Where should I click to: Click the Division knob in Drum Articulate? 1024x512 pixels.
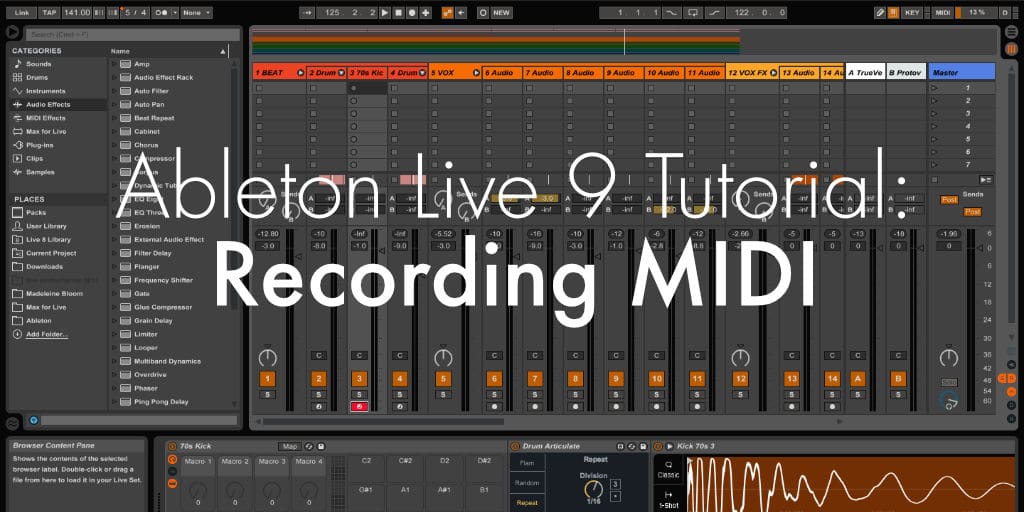593,490
